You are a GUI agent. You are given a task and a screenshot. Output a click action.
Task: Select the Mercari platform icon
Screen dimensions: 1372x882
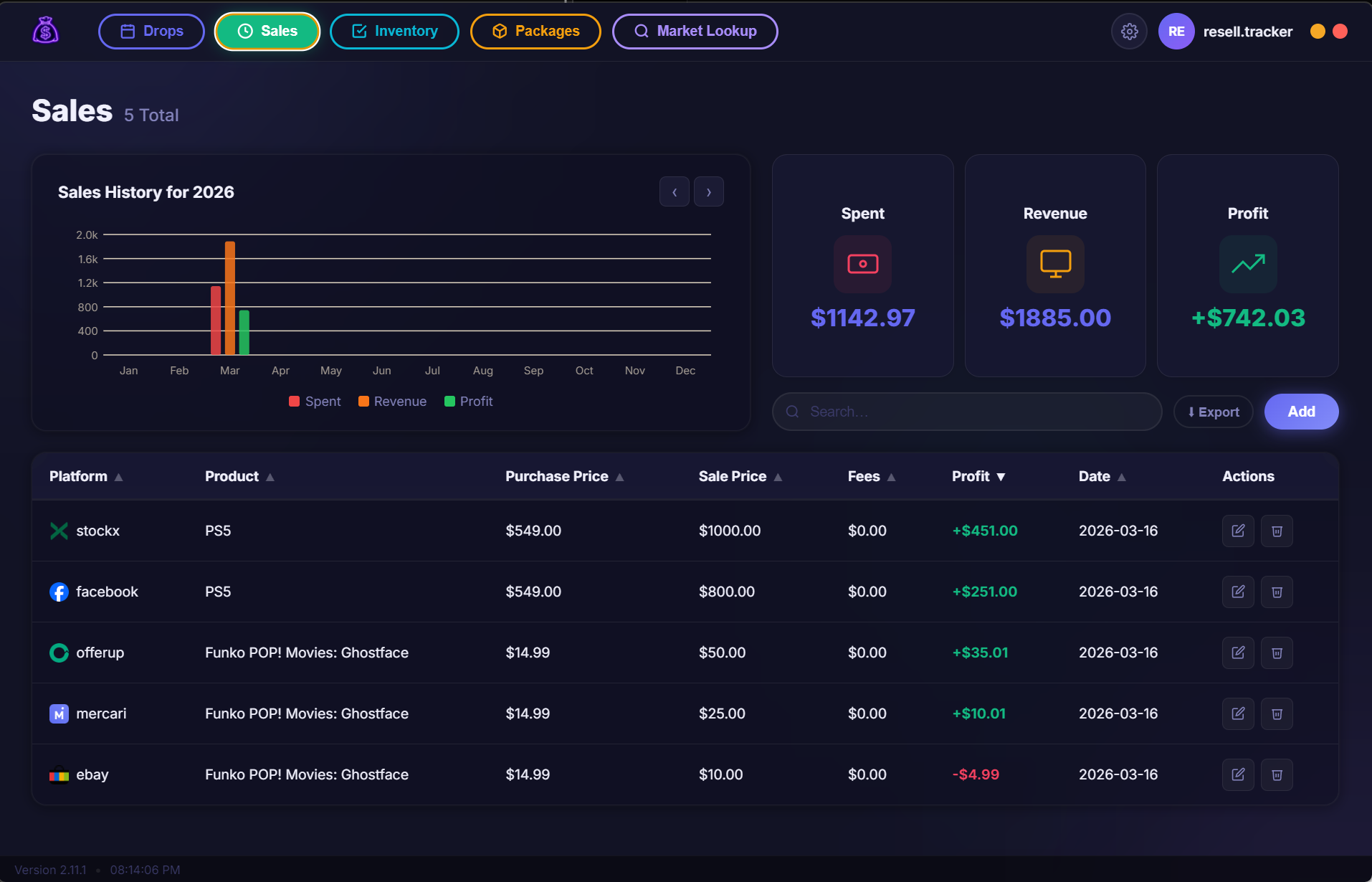(x=59, y=713)
